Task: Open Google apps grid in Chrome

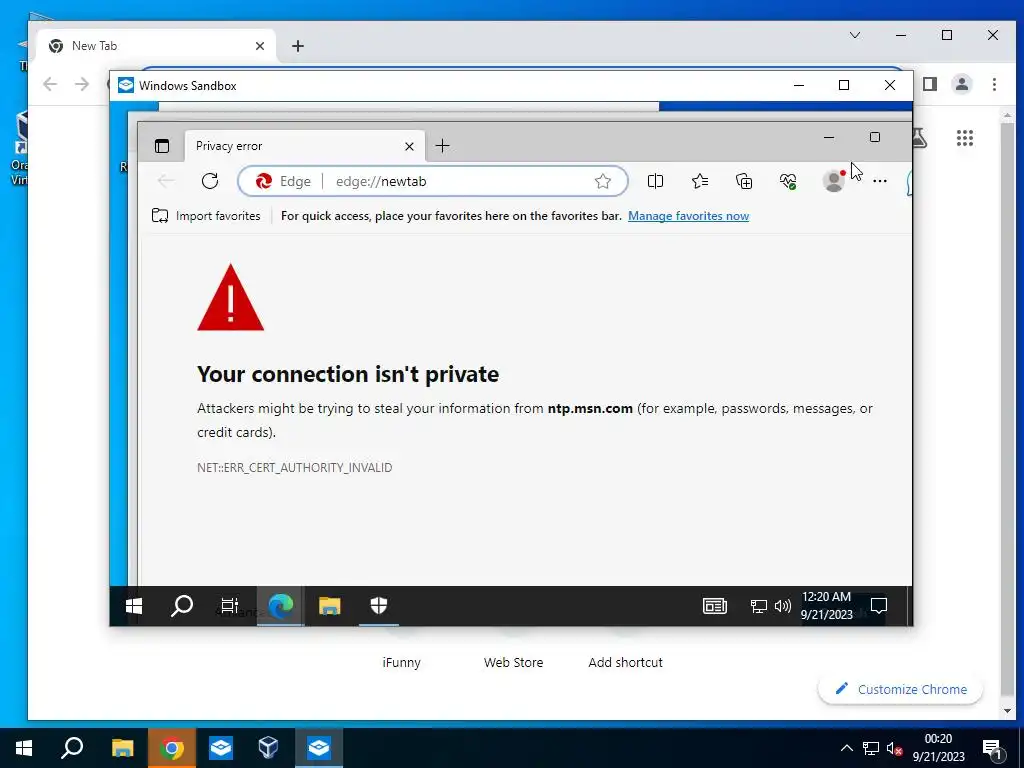Action: pyautogui.click(x=965, y=138)
